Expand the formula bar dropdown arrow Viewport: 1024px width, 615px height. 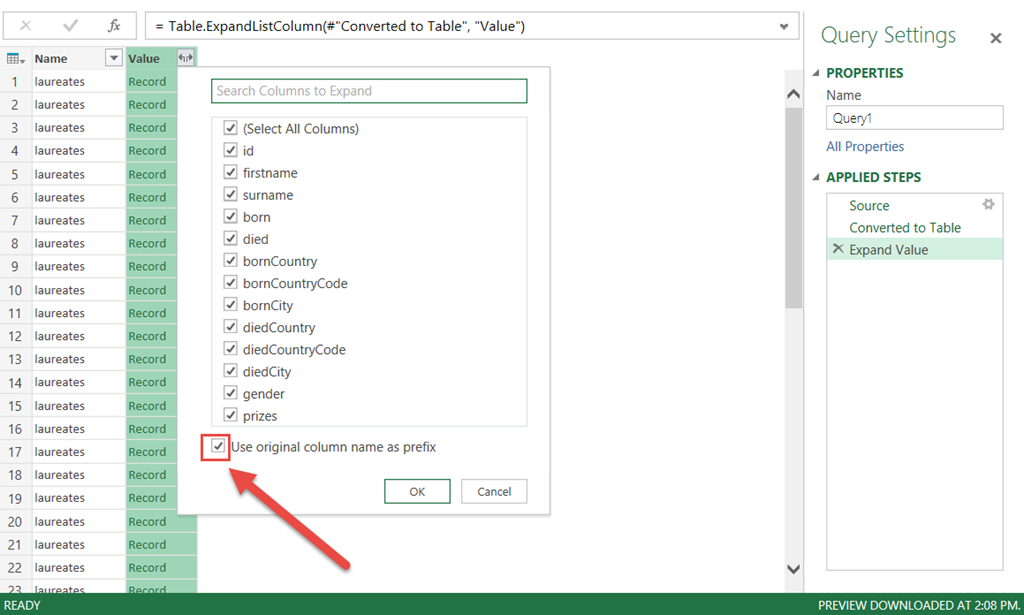[x=784, y=26]
